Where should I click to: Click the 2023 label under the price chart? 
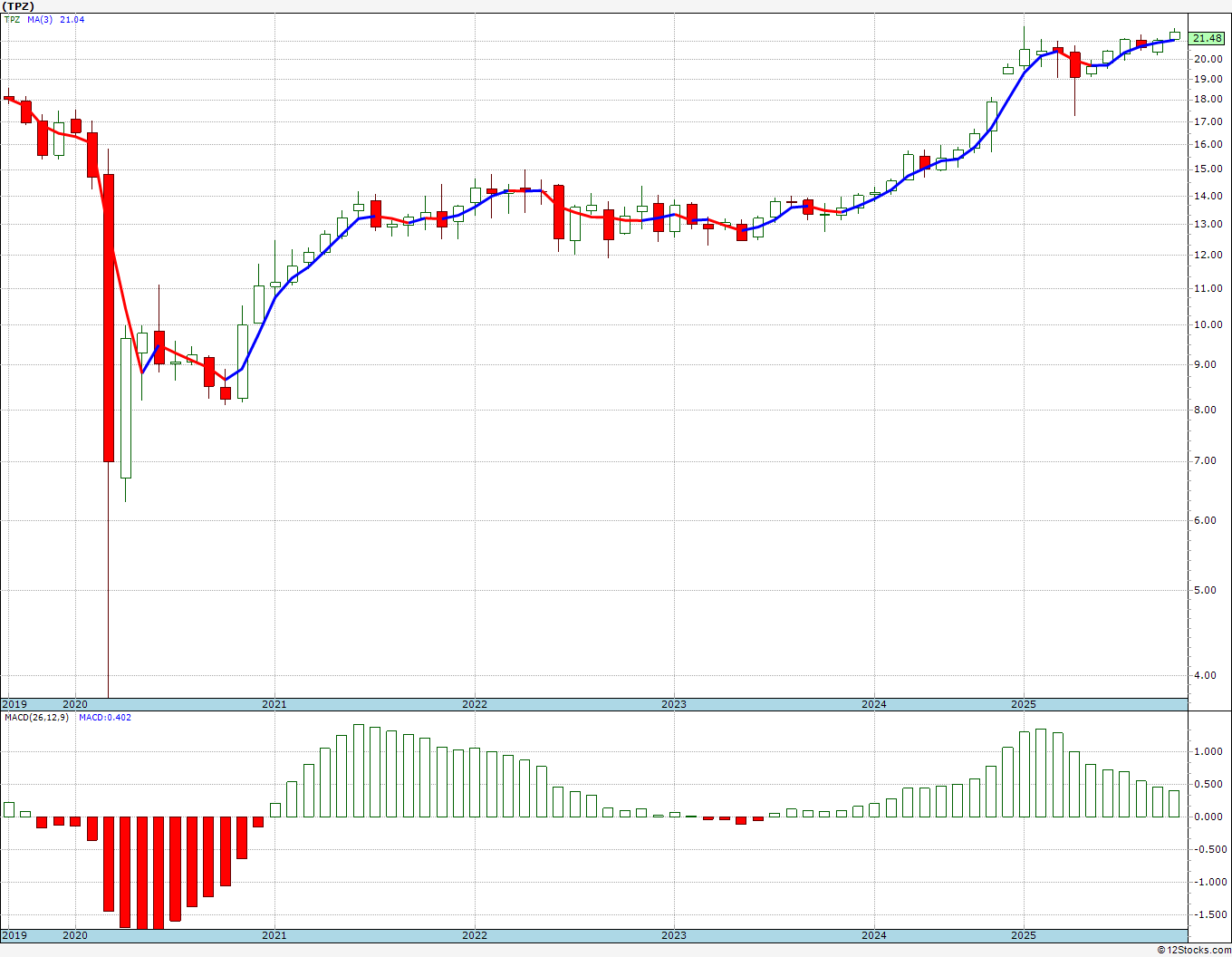(673, 704)
